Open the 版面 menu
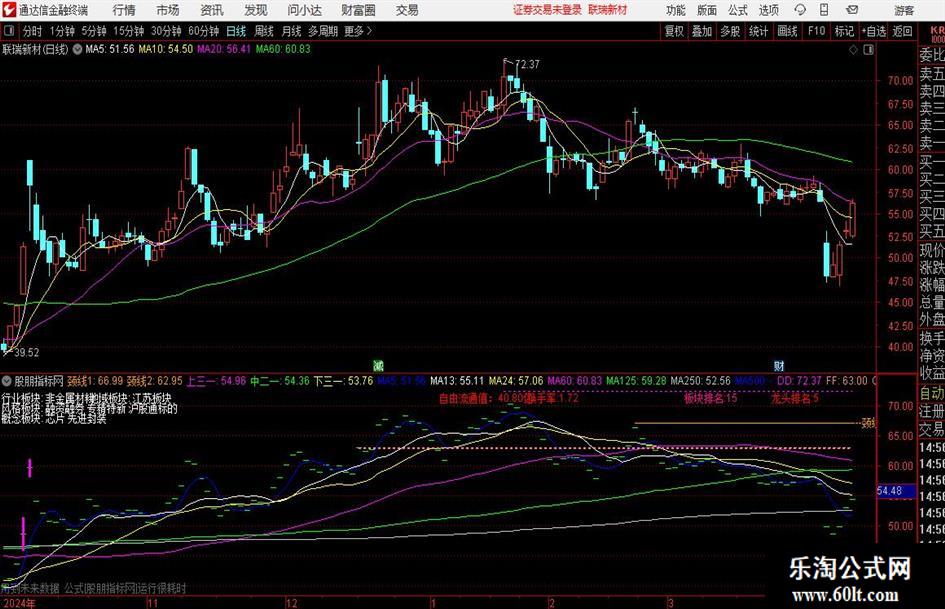Image resolution: width=945 pixels, height=609 pixels. tap(707, 10)
